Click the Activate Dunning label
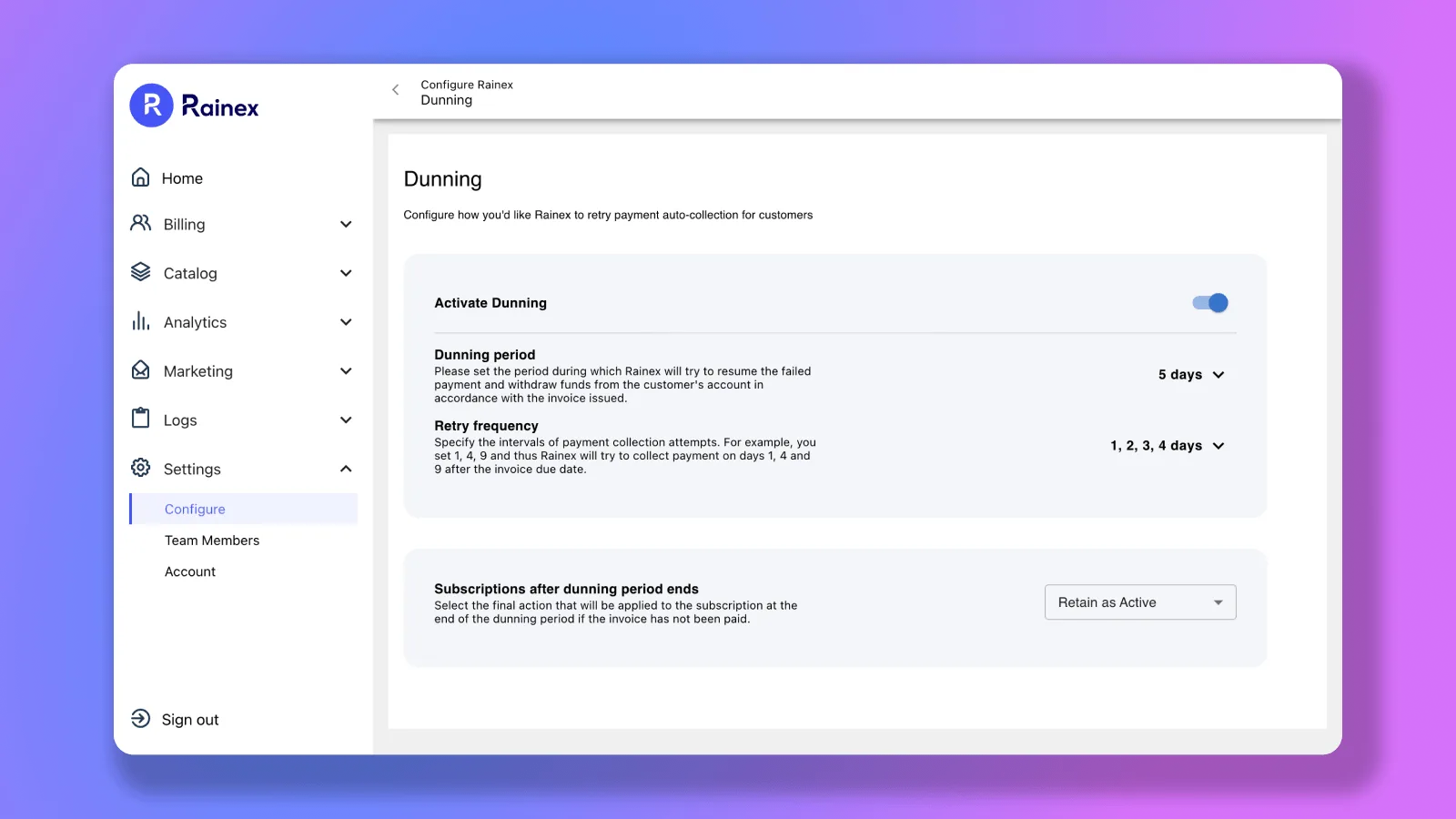Viewport: 1456px width, 819px height. [490, 303]
